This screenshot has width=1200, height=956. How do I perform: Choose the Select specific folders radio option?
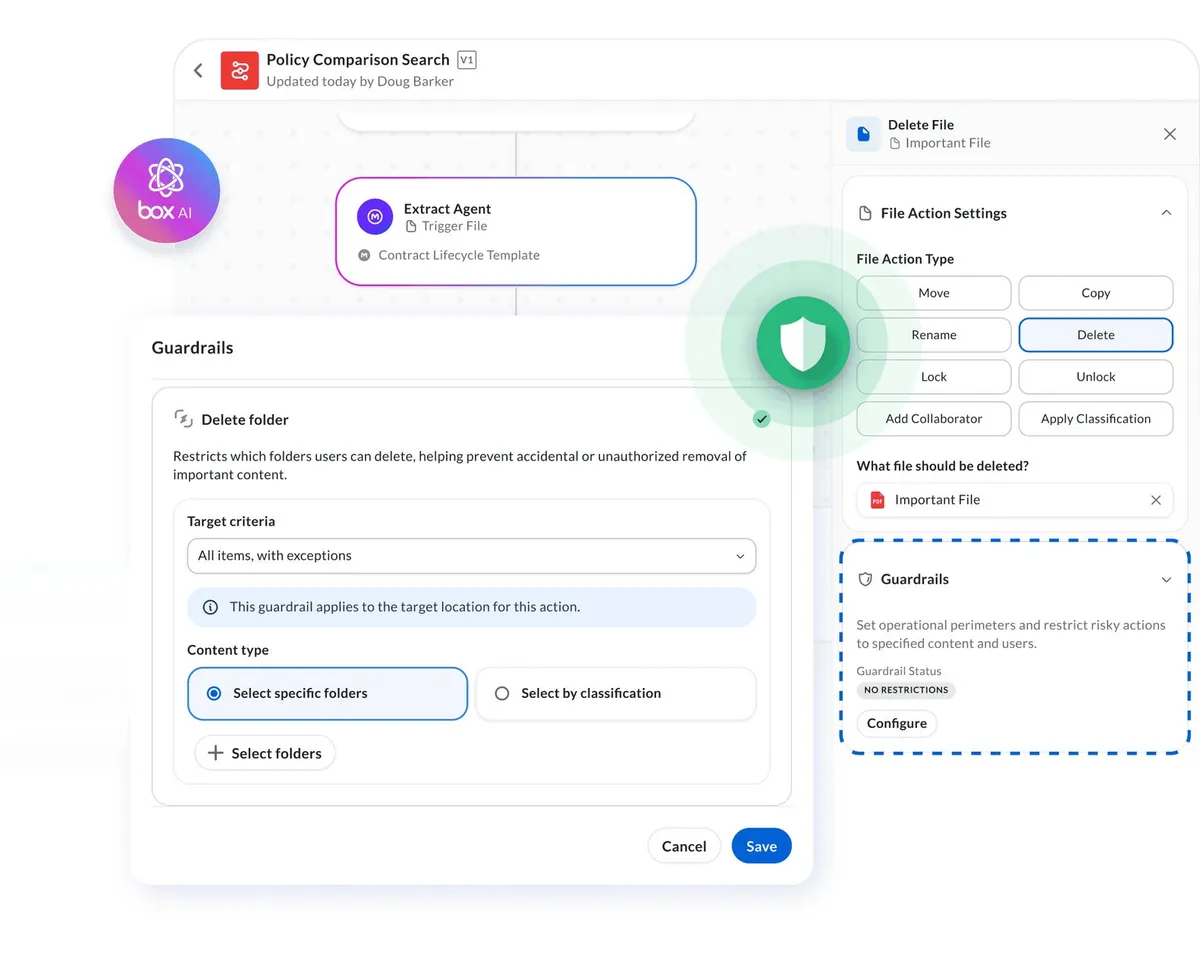(x=327, y=693)
